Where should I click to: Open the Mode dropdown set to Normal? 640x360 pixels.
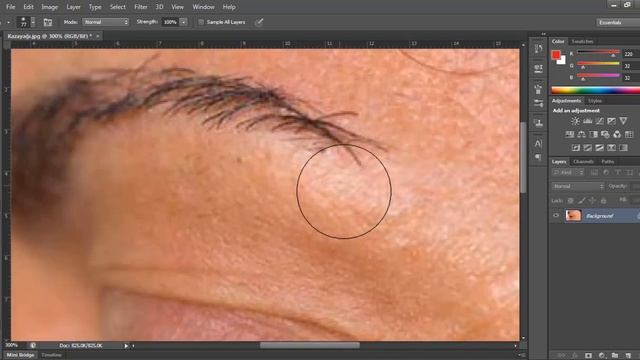pos(106,22)
